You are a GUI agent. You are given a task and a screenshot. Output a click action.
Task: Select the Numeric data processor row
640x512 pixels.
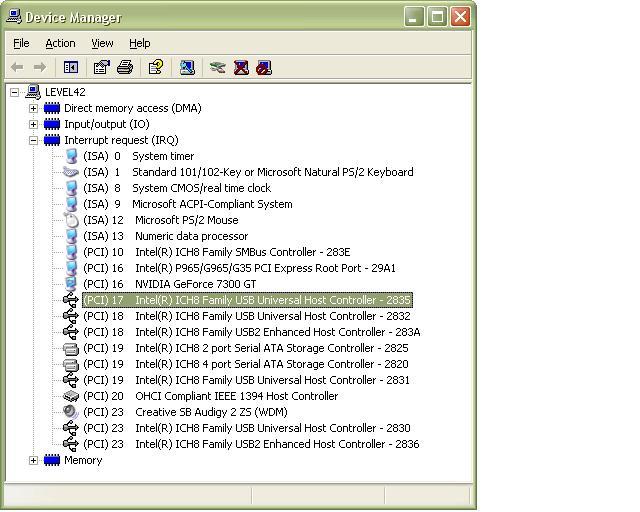tap(165, 236)
